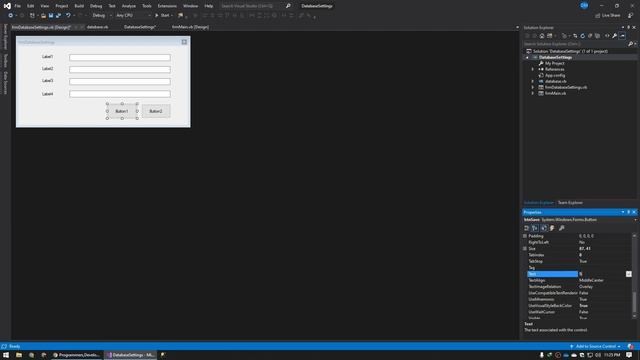This screenshot has width=640, height=360.
Task: Click the Properties page icon in Properties toolbar
Action: (544, 228)
